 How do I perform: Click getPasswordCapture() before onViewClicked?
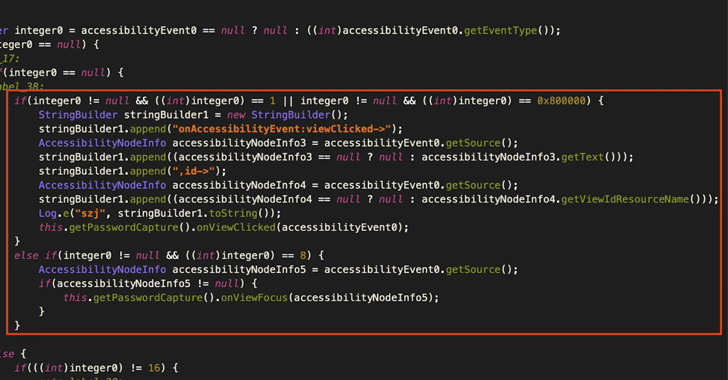[130, 227]
